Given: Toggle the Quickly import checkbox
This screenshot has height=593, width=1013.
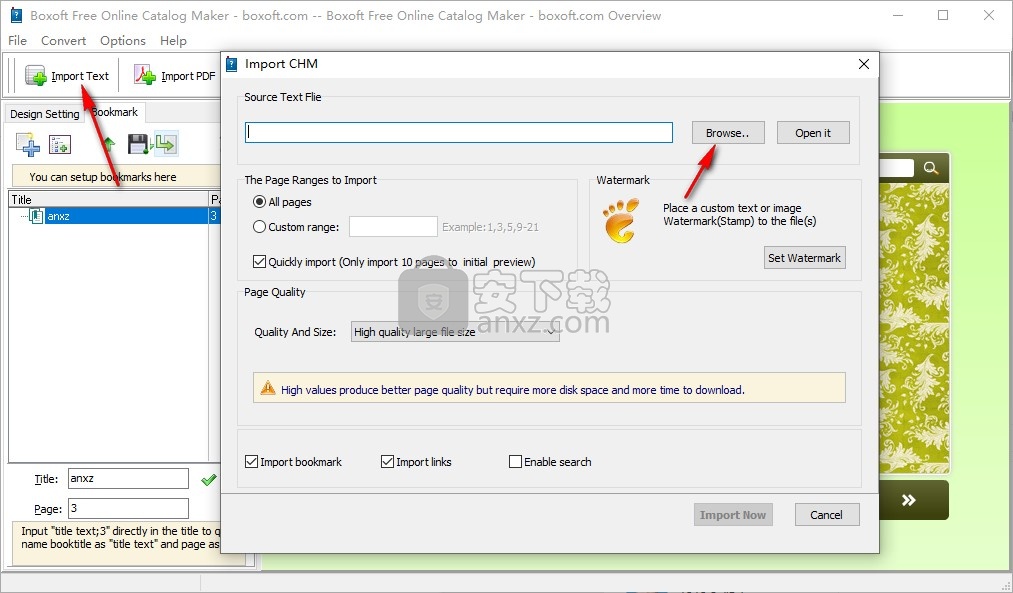Looking at the screenshot, I should 259,262.
